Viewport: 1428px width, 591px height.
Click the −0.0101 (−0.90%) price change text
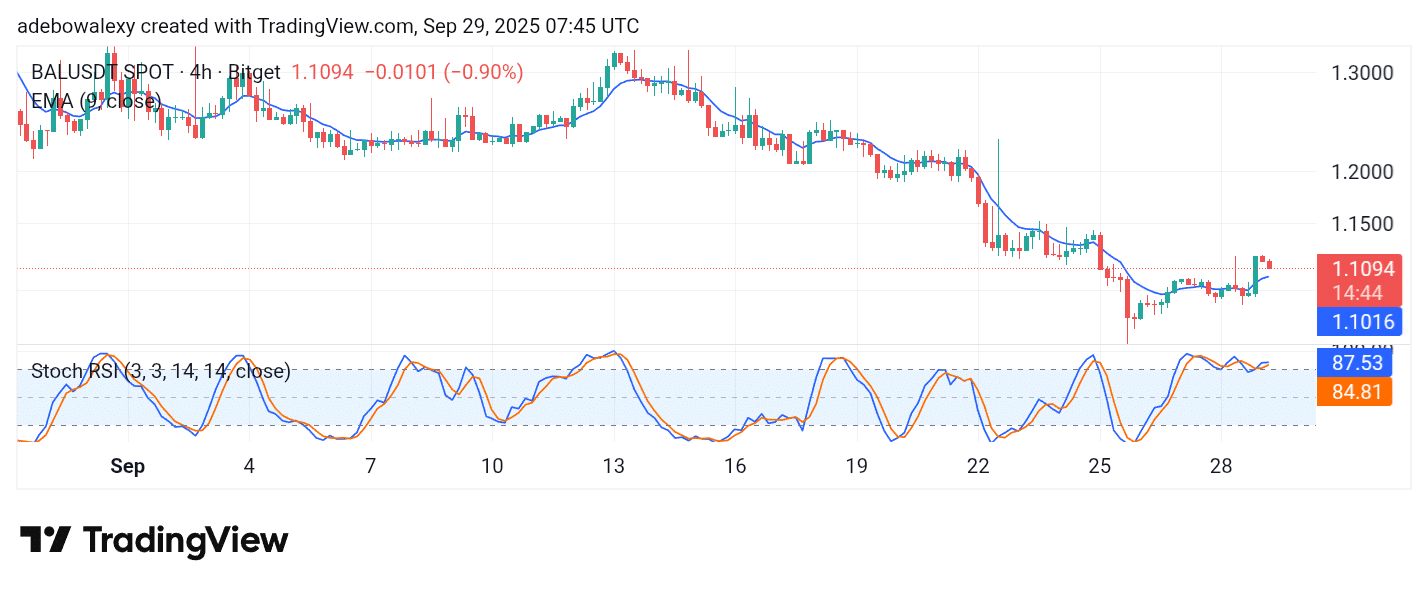point(443,72)
